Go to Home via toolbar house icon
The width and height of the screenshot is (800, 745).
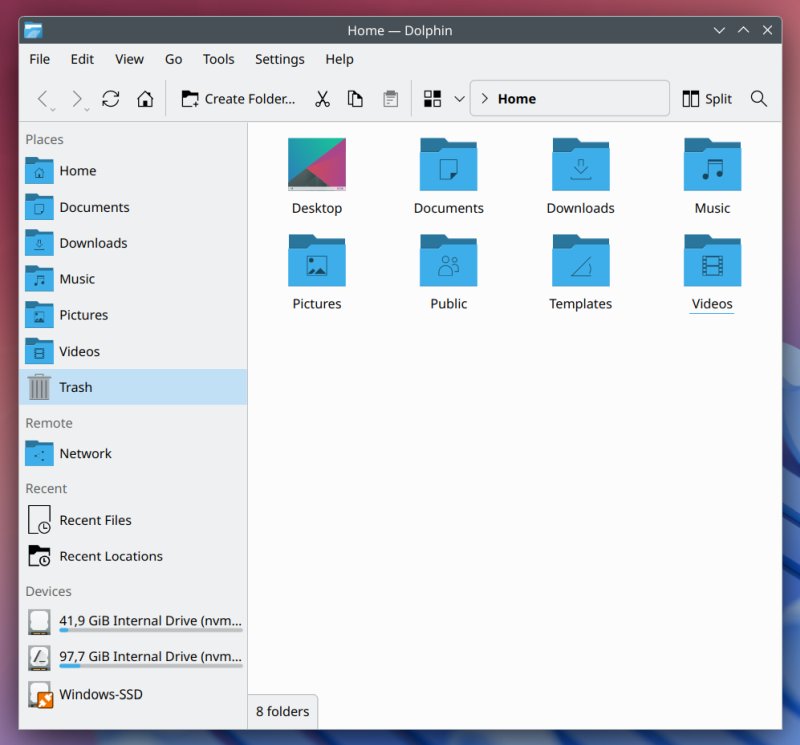click(x=145, y=99)
